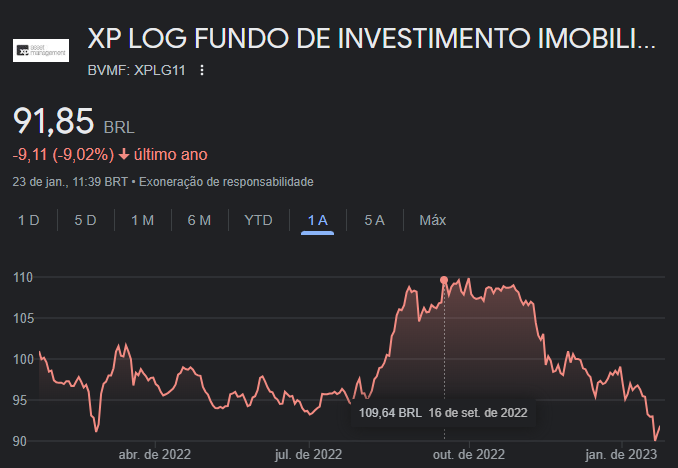This screenshot has width=678, height=468.
Task: Click the 109,64 BRL tooltip
Action: click(x=443, y=413)
